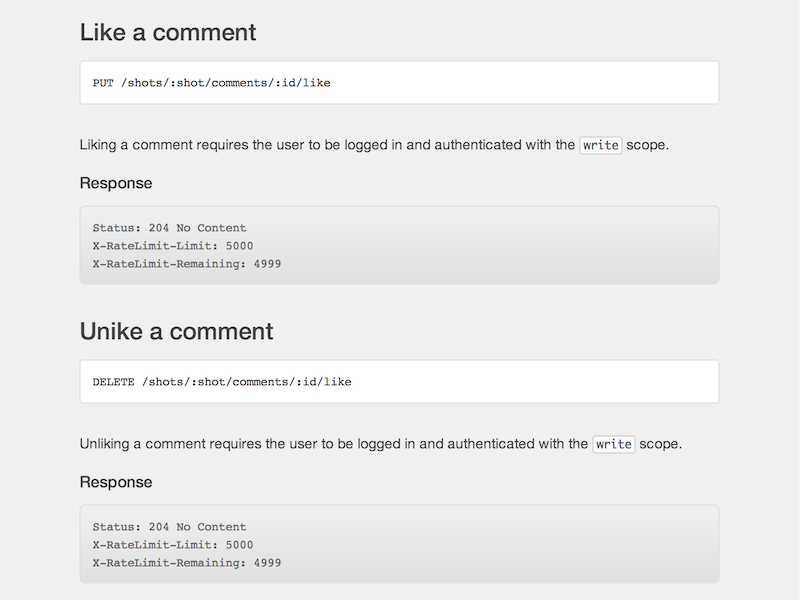This screenshot has width=800, height=600.
Task: Click the "Liking a comment requires" paragraph
Action: (x=328, y=145)
